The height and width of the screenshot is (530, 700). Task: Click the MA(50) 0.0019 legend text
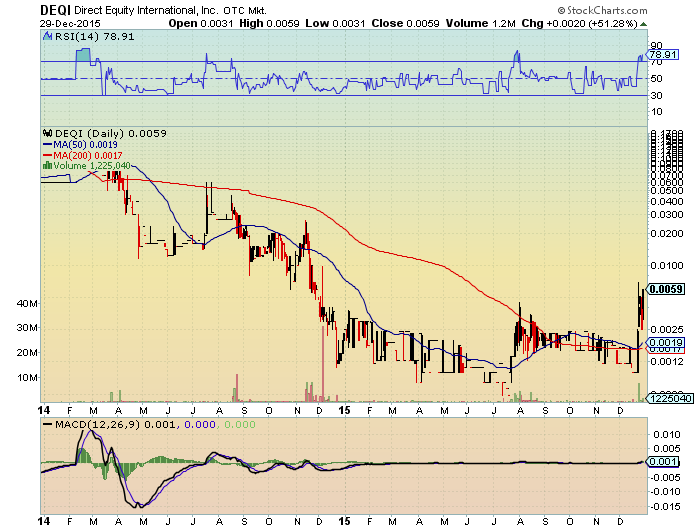coord(85,145)
